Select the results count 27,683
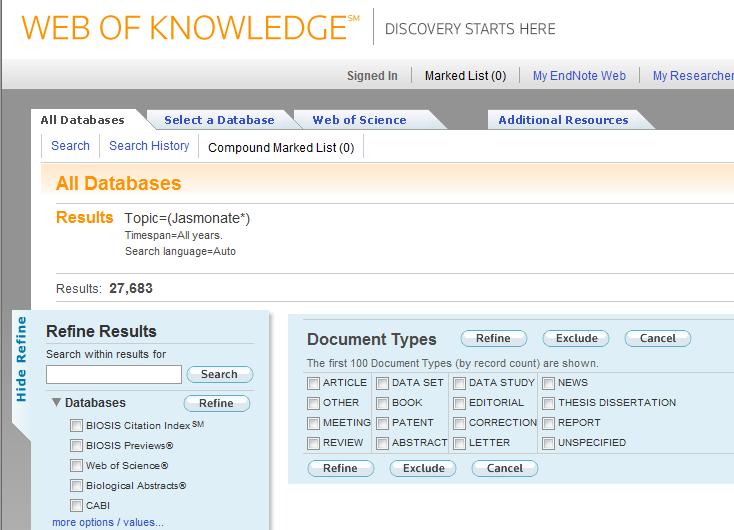734x530 pixels. click(x=131, y=288)
